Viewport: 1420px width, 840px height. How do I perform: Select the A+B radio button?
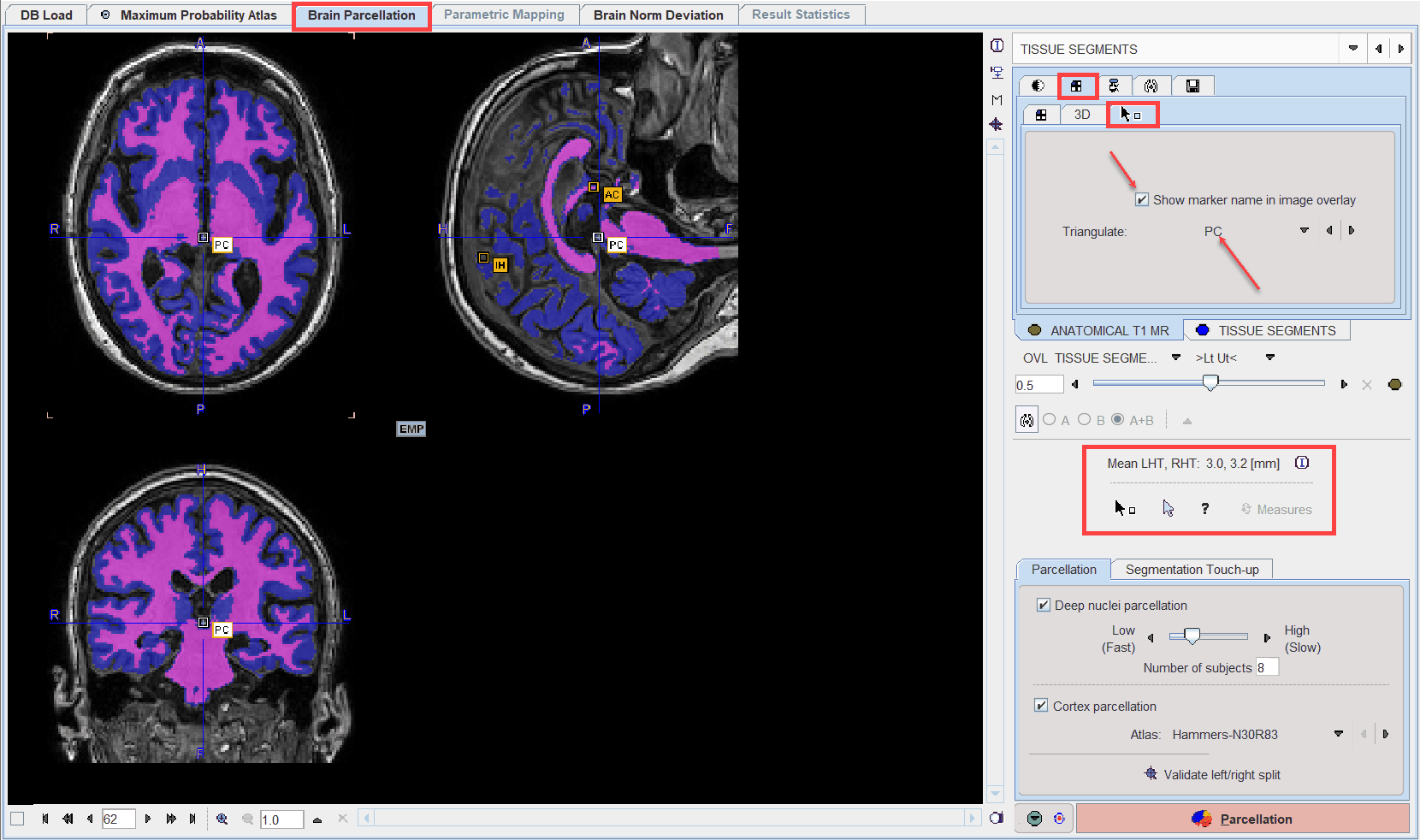1117,419
